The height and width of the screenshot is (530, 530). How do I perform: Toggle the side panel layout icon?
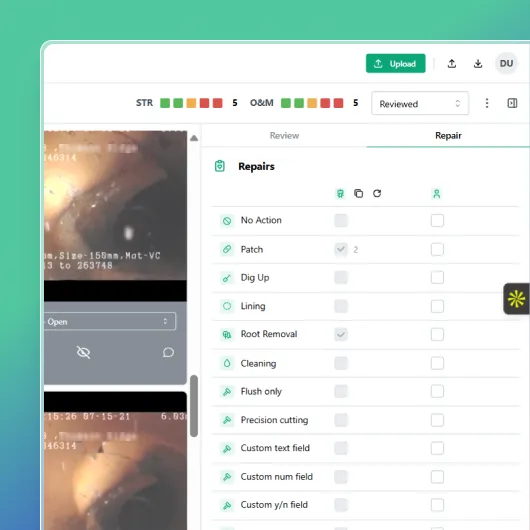(x=512, y=103)
